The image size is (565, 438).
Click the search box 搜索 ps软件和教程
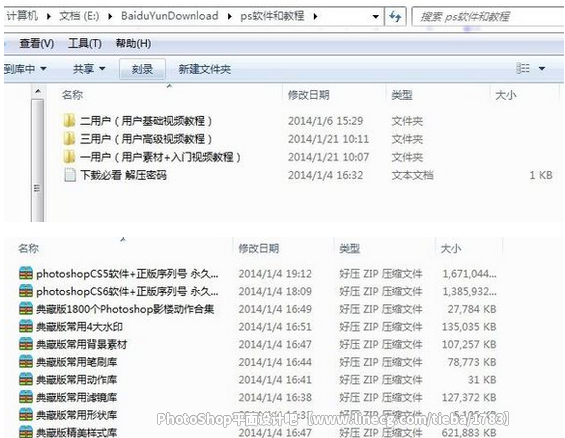point(488,17)
